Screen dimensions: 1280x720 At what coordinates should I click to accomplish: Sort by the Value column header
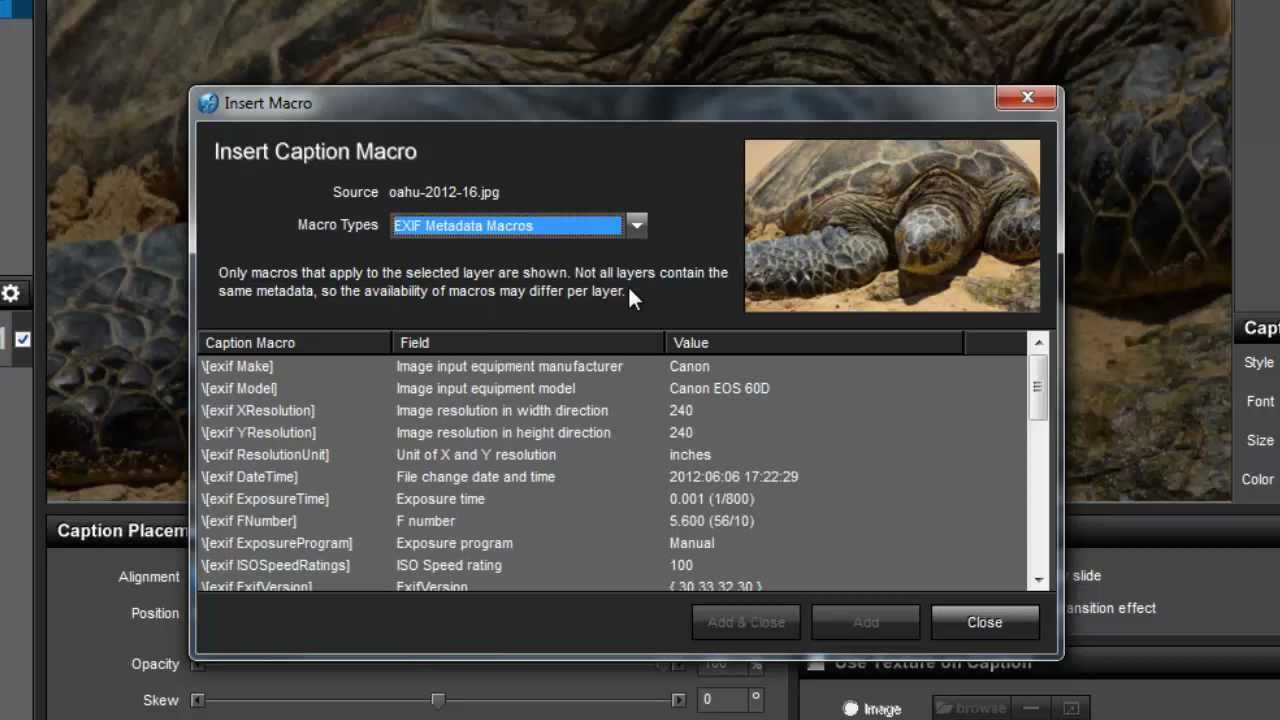click(815, 343)
